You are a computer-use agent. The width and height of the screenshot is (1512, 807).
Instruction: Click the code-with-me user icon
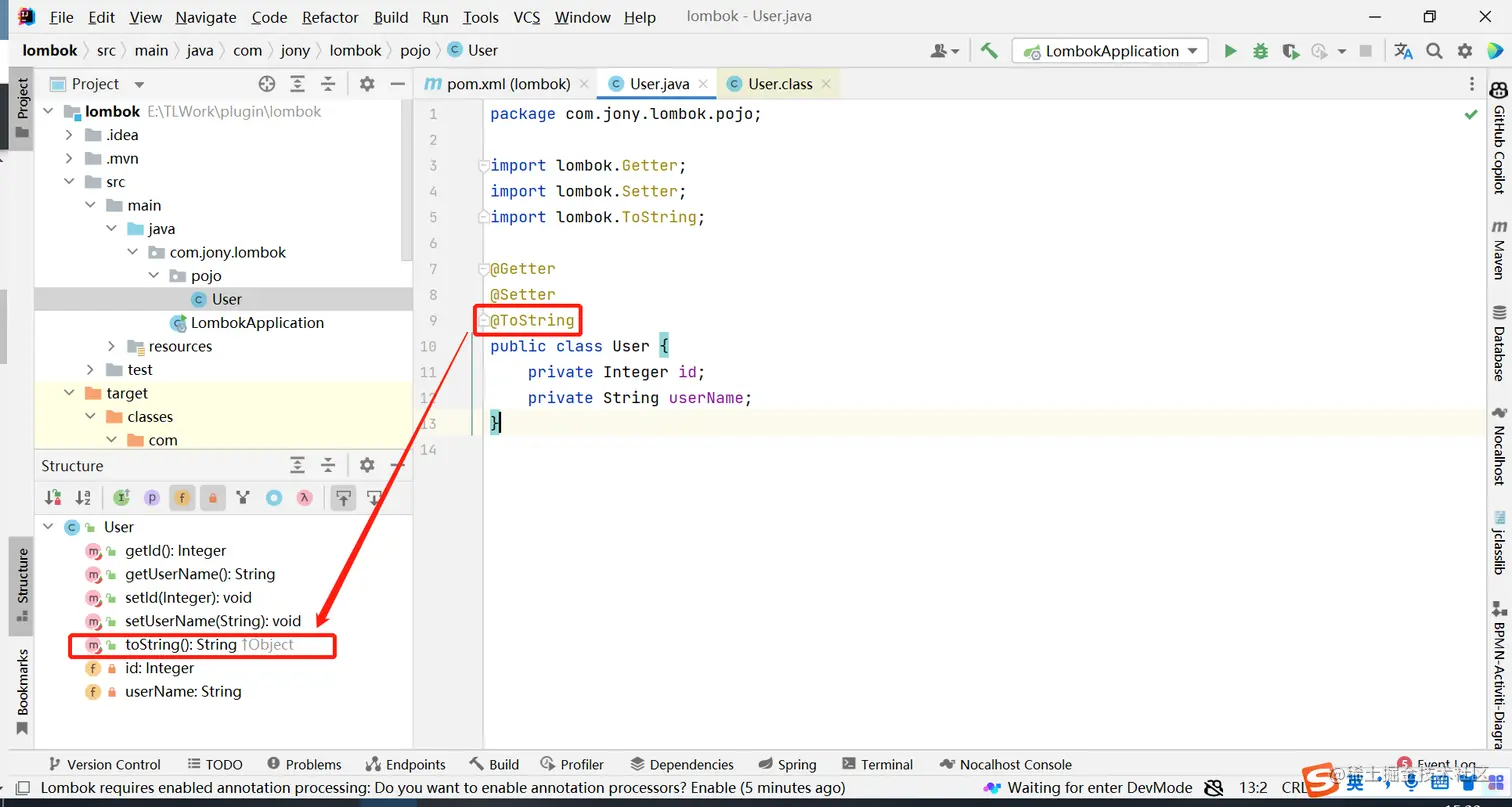click(945, 51)
